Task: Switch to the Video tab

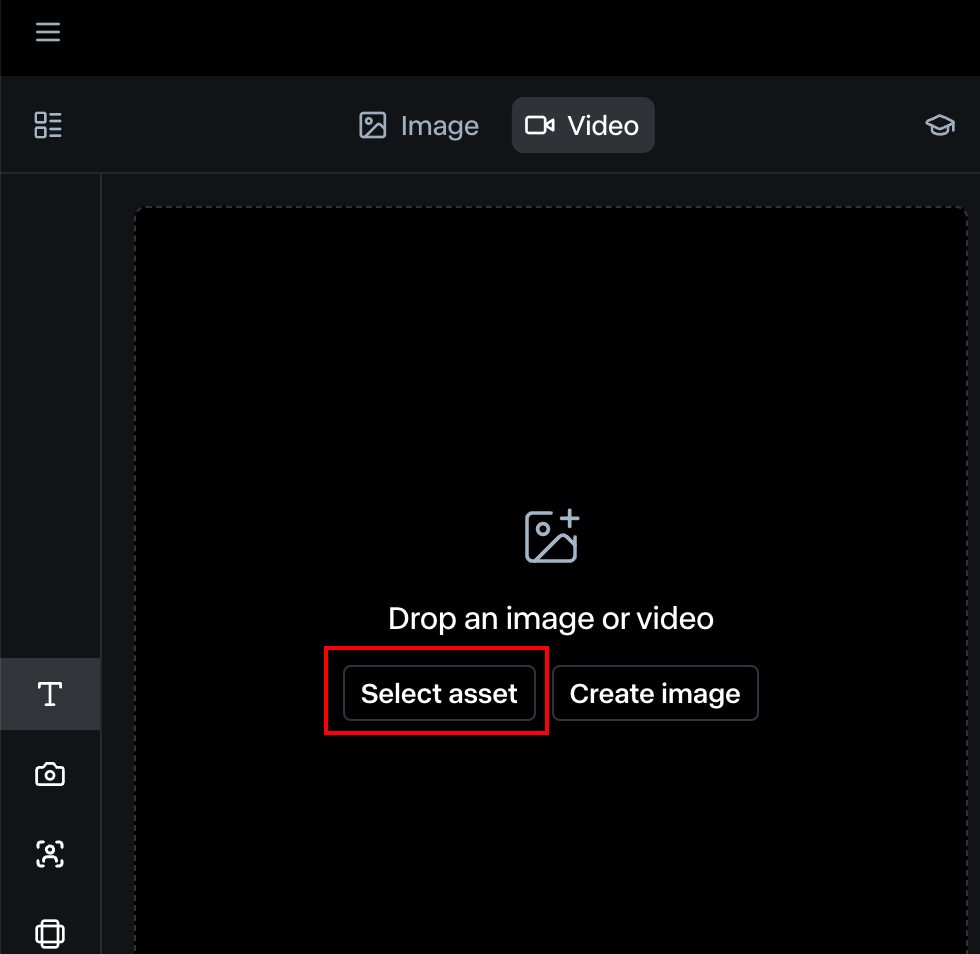Action: pos(582,126)
